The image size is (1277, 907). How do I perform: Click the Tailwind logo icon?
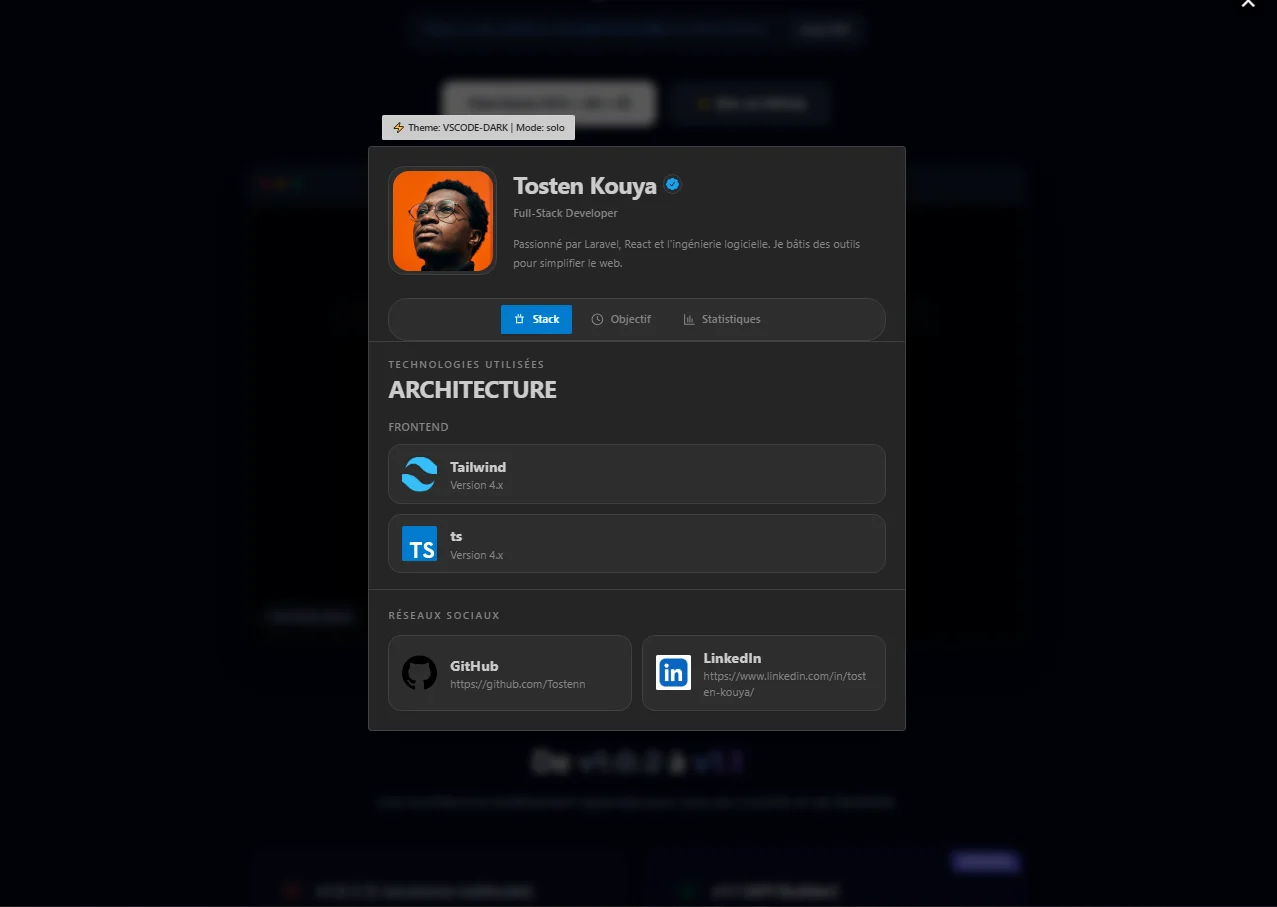(x=419, y=474)
